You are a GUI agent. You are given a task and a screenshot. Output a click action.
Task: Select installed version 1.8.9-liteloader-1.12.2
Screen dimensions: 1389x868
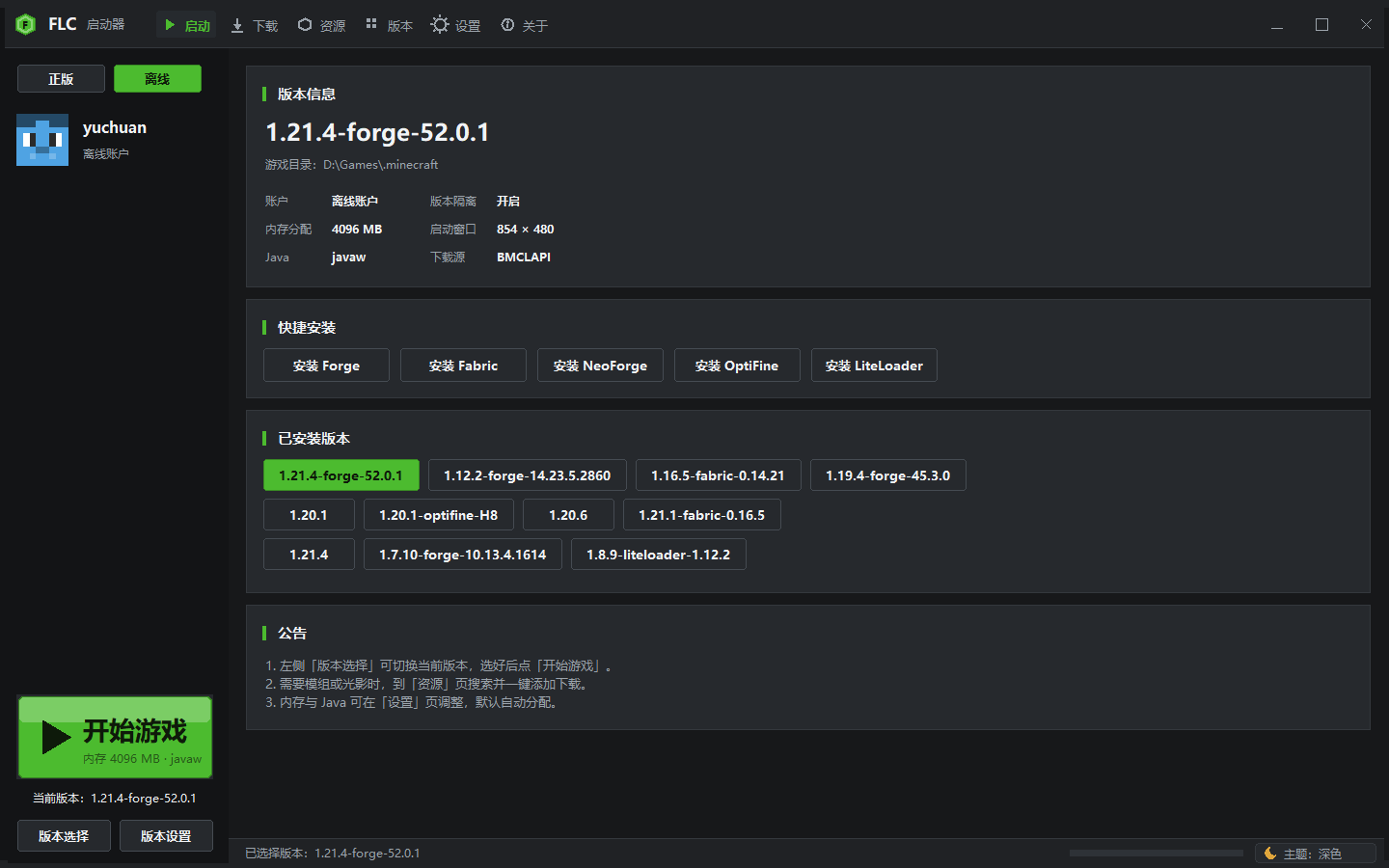[658, 555]
